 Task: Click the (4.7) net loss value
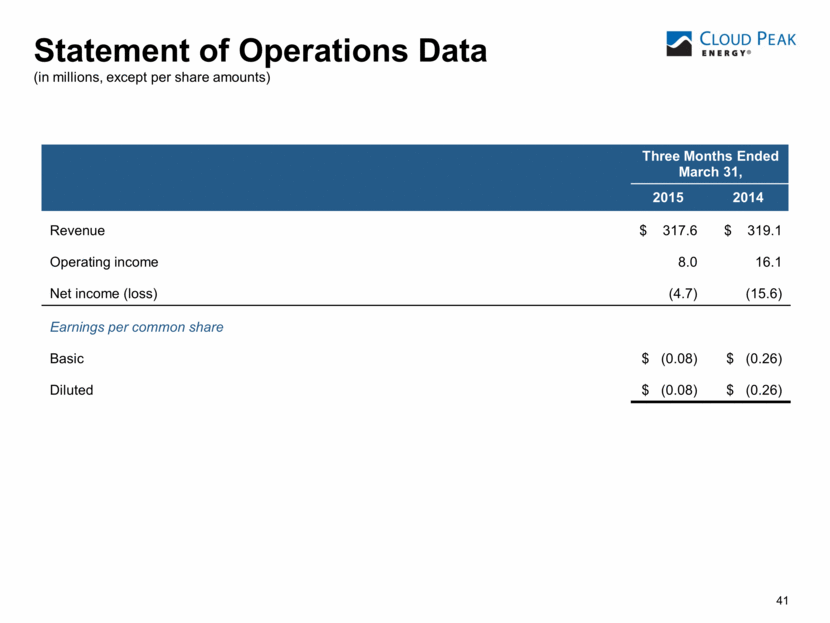pos(682,294)
